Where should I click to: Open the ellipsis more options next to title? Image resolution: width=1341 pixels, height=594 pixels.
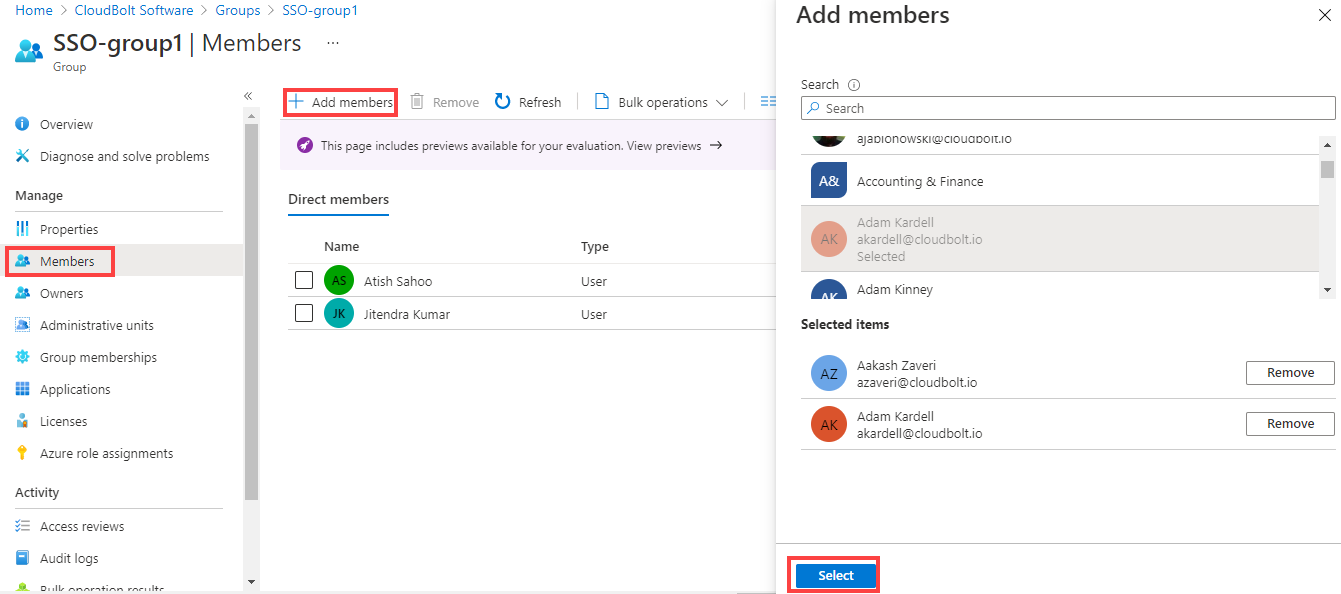[x=333, y=44]
